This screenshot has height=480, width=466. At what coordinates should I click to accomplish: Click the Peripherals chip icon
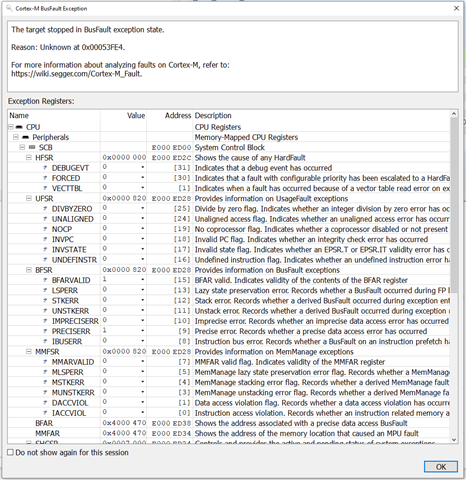[x=26, y=137]
